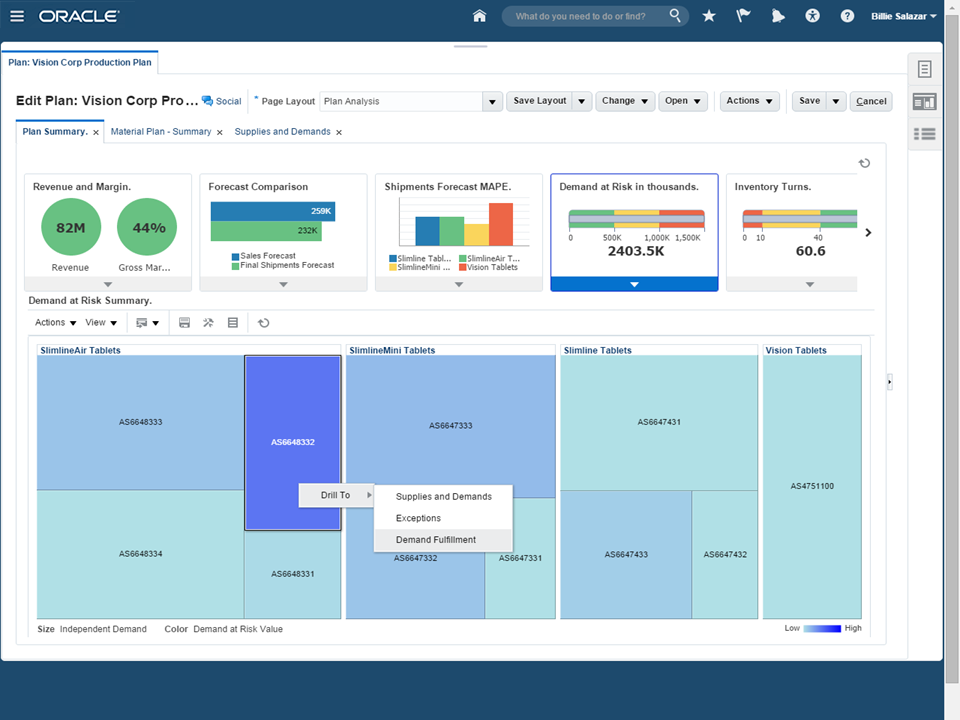Viewport: 960px width, 720px height.
Task: Expand the Inventory Turns tile
Action: (x=809, y=284)
